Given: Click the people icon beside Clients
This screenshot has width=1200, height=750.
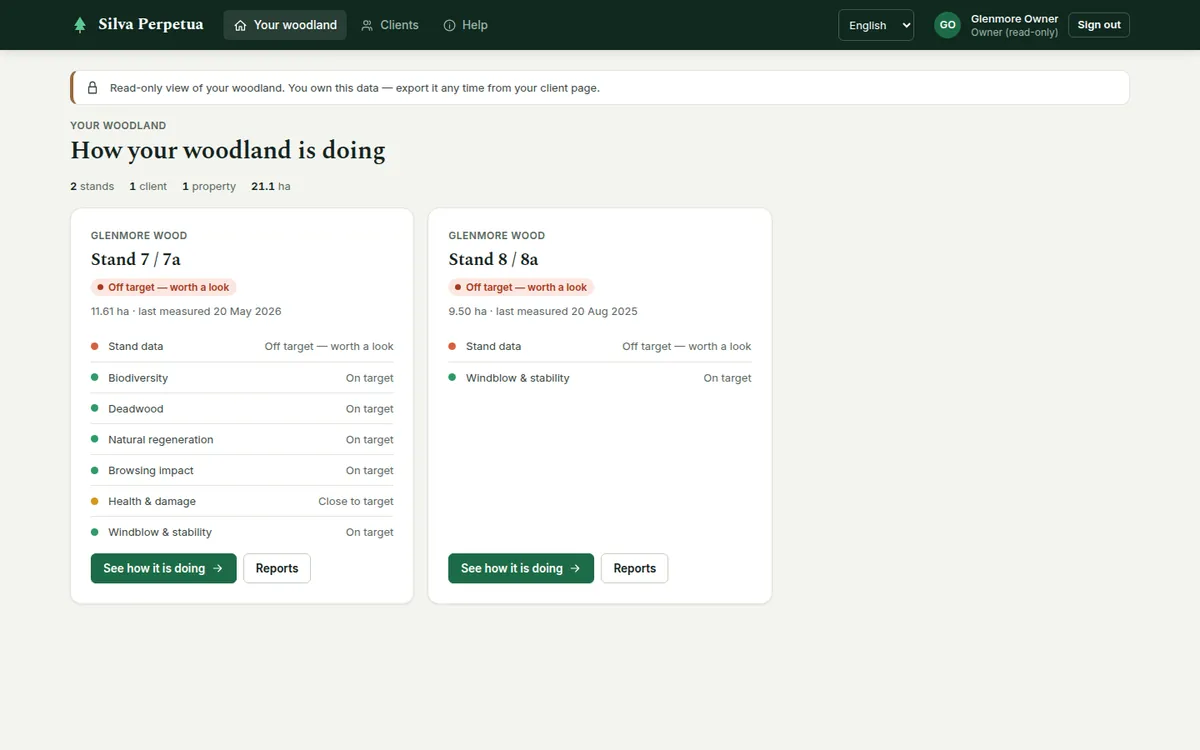Looking at the screenshot, I should click(x=367, y=25).
